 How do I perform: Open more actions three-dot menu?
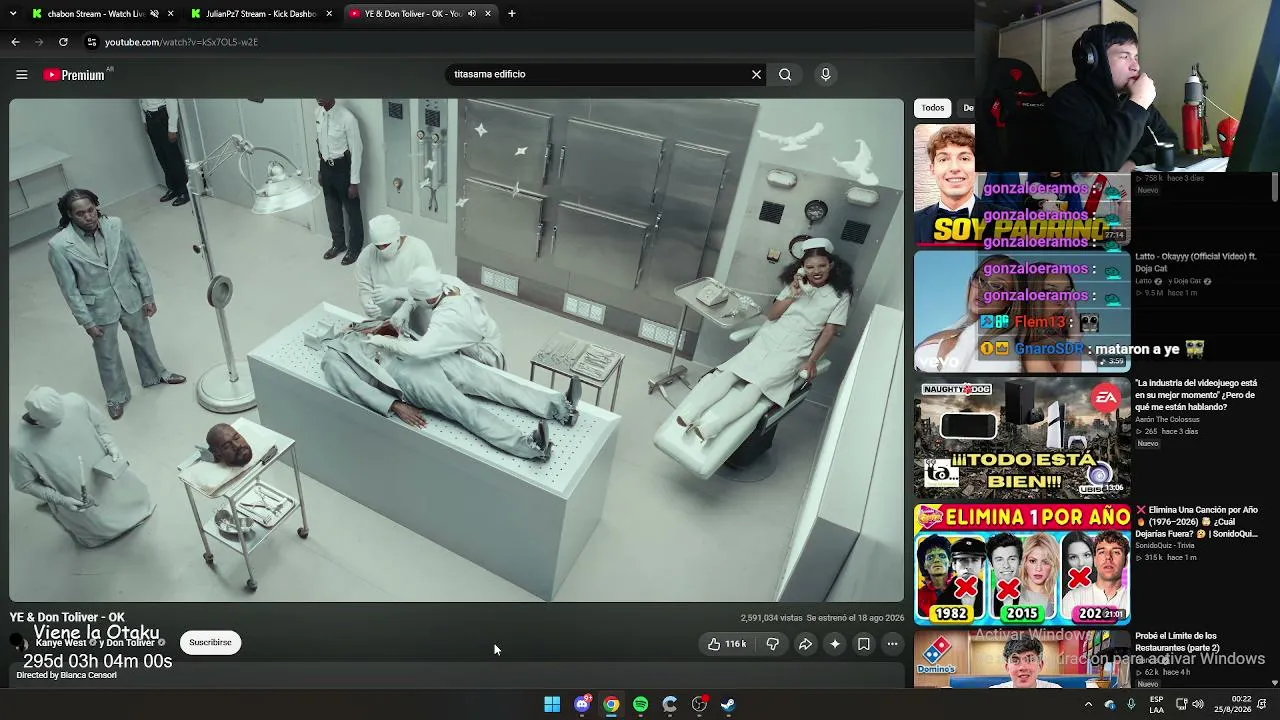pos(893,644)
